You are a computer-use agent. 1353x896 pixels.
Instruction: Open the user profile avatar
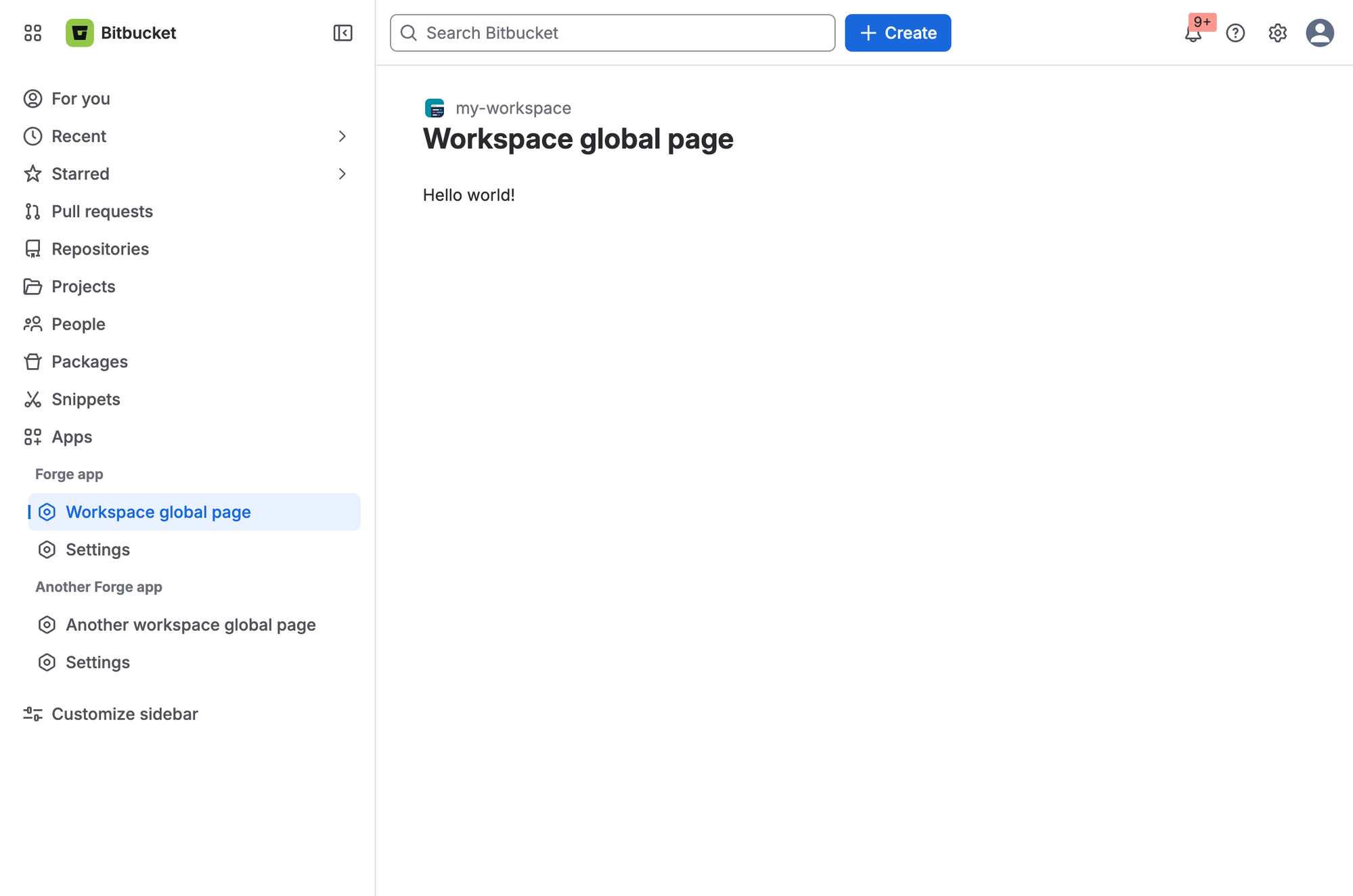click(1319, 32)
